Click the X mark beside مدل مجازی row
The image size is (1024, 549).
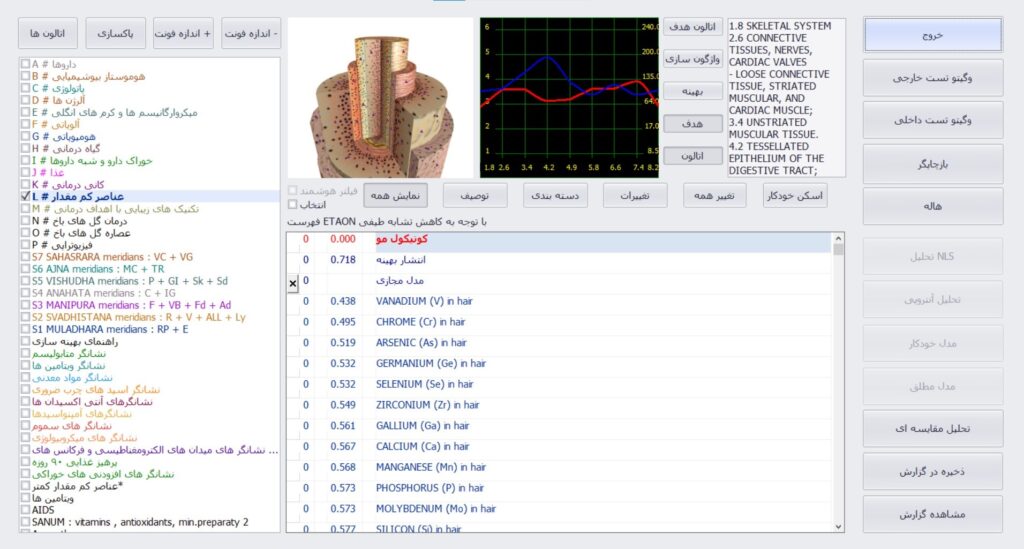[293, 283]
